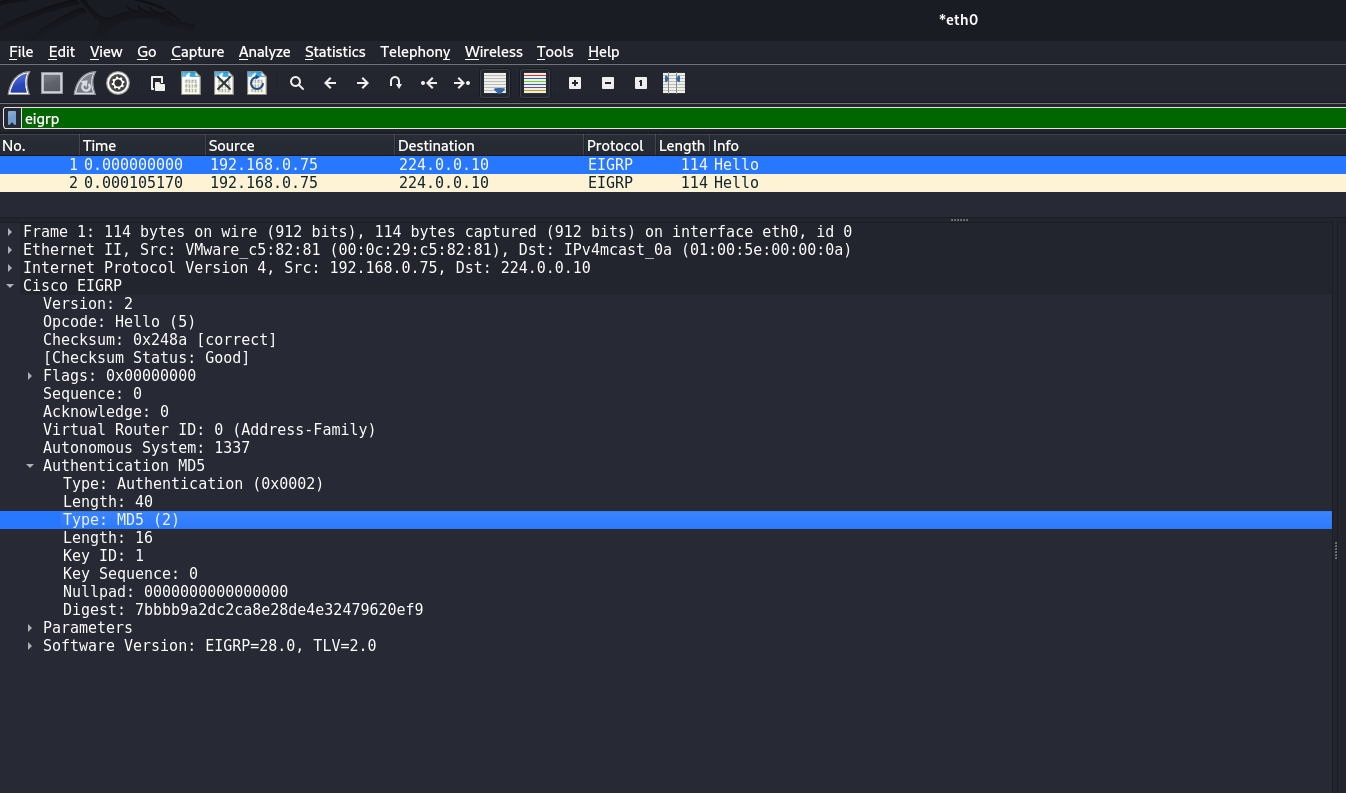Image resolution: width=1346 pixels, height=793 pixels.
Task: Collapse the Cisco EIGRP section
Action: click(x=10, y=285)
